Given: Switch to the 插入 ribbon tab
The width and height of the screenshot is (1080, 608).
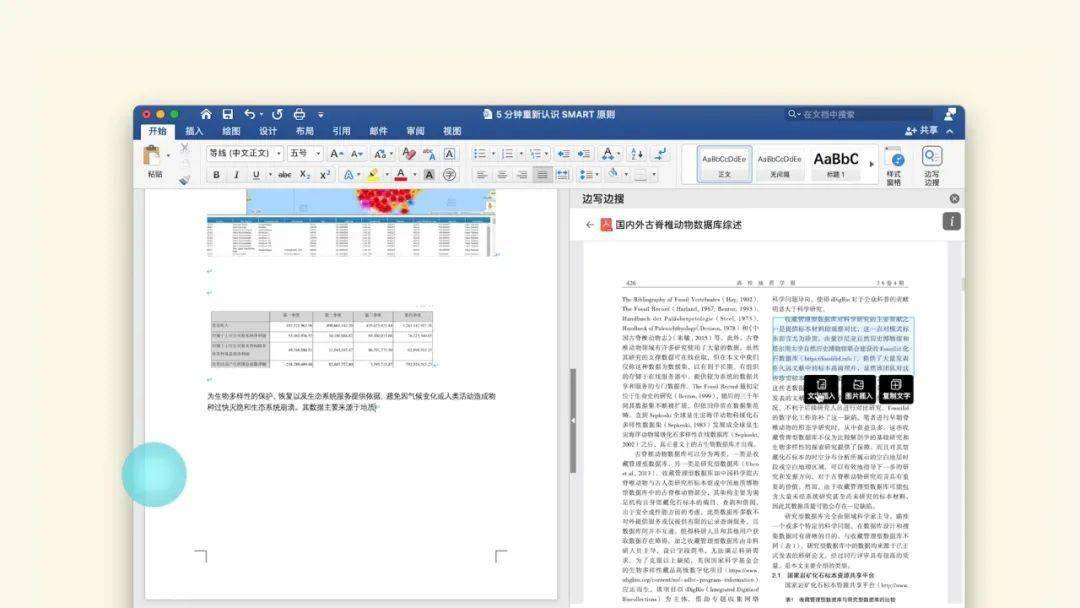Looking at the screenshot, I should (x=194, y=131).
